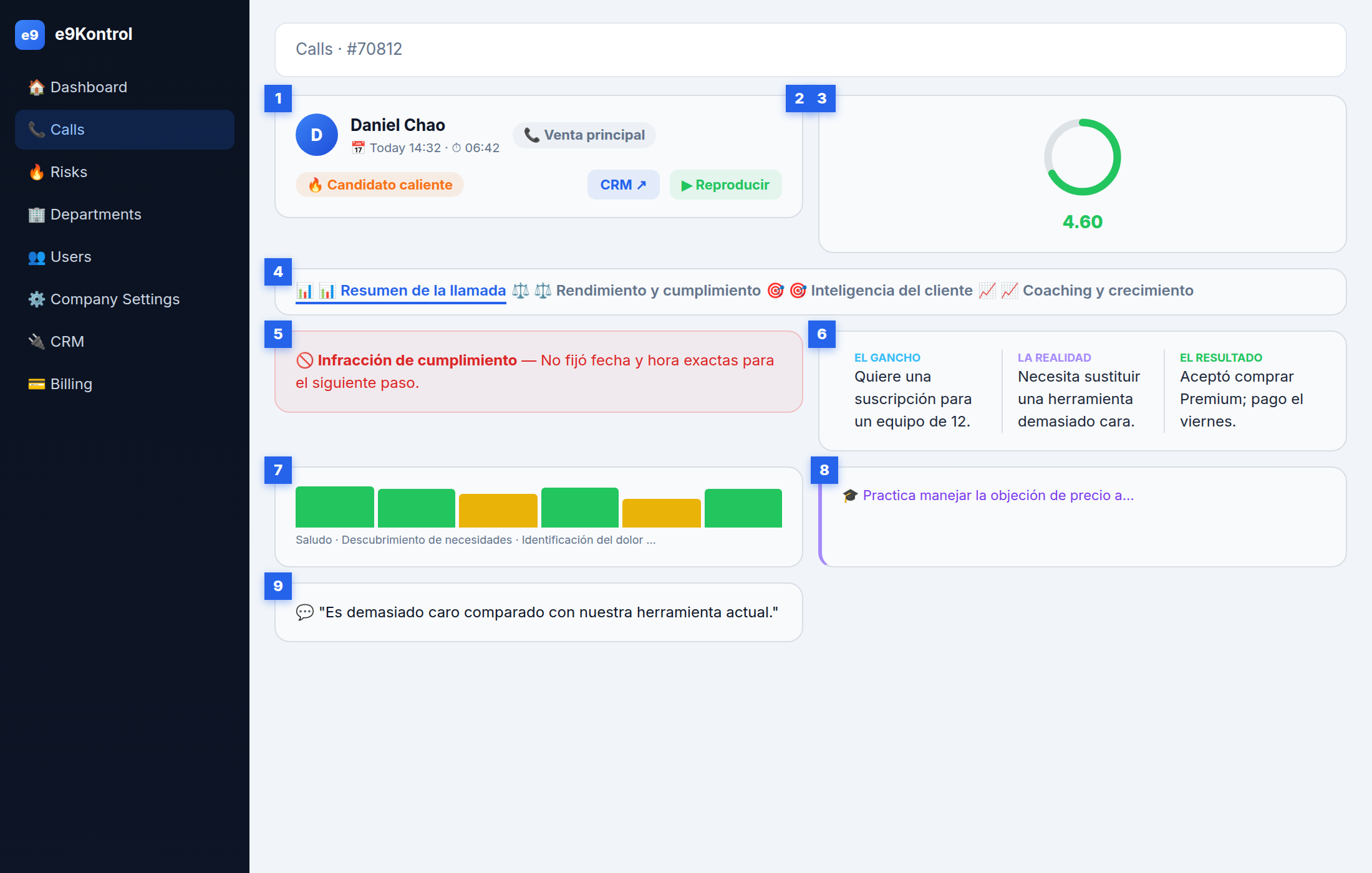Click the Infracción de cumplimiento alert
This screenshot has width=1372, height=873.
(x=539, y=372)
